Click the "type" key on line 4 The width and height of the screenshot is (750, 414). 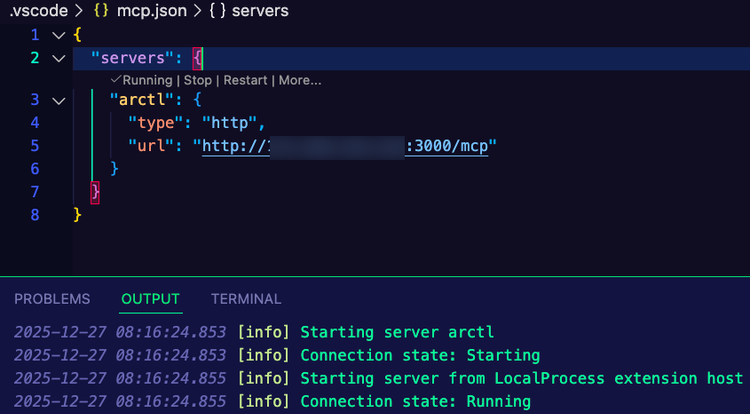(x=155, y=123)
